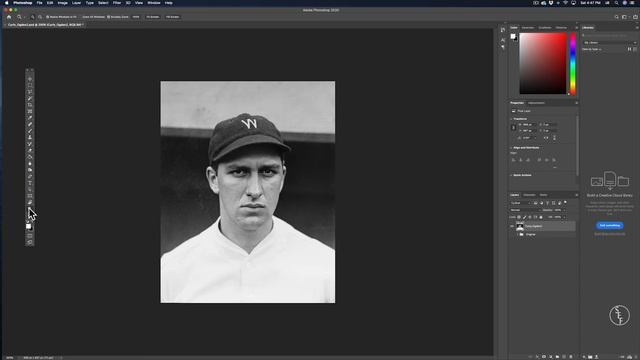Collapse the Align and Distribute section

[x=511, y=147]
